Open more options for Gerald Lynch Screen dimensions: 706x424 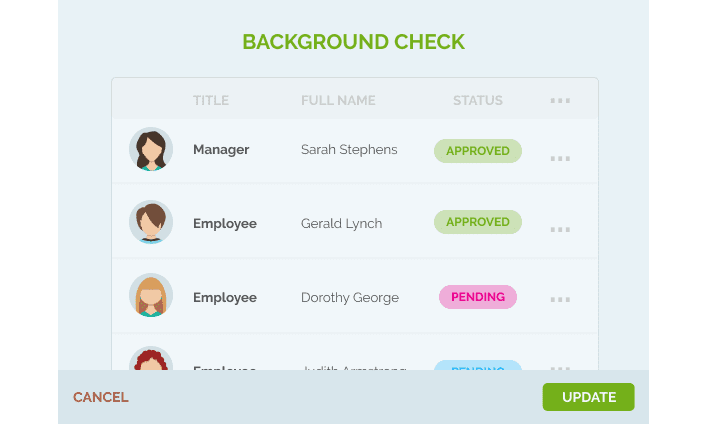pyautogui.click(x=560, y=229)
